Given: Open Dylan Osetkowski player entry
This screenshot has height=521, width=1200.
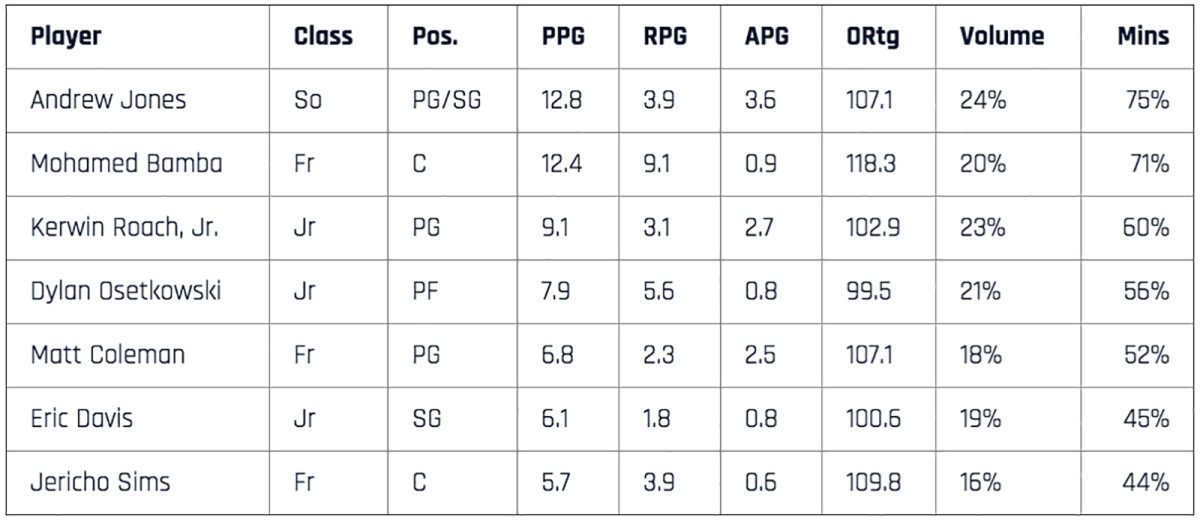Looking at the screenshot, I should (125, 291).
